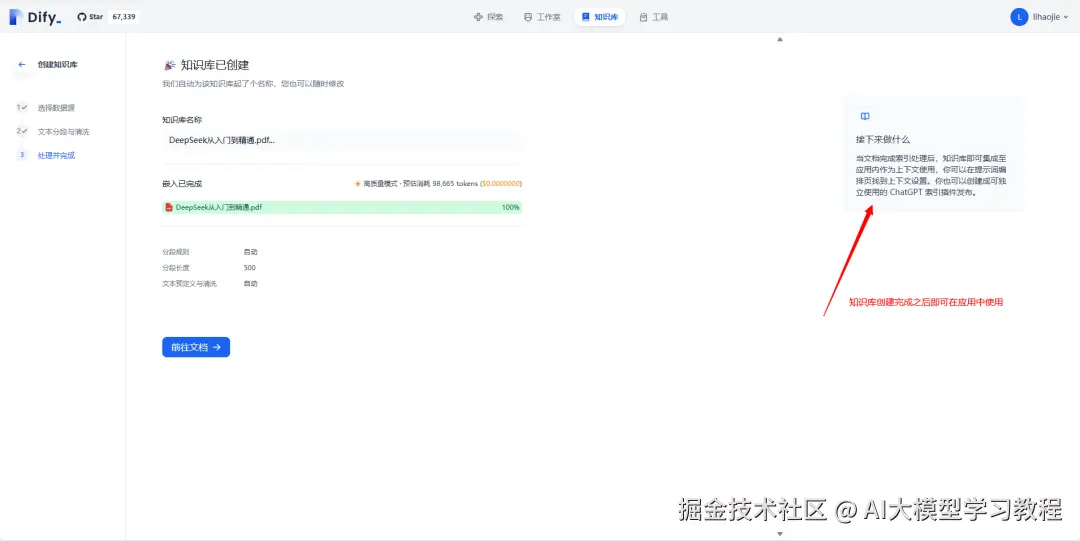Click the 接下来做什么 heading
The height and width of the screenshot is (541, 1080).
click(883, 139)
